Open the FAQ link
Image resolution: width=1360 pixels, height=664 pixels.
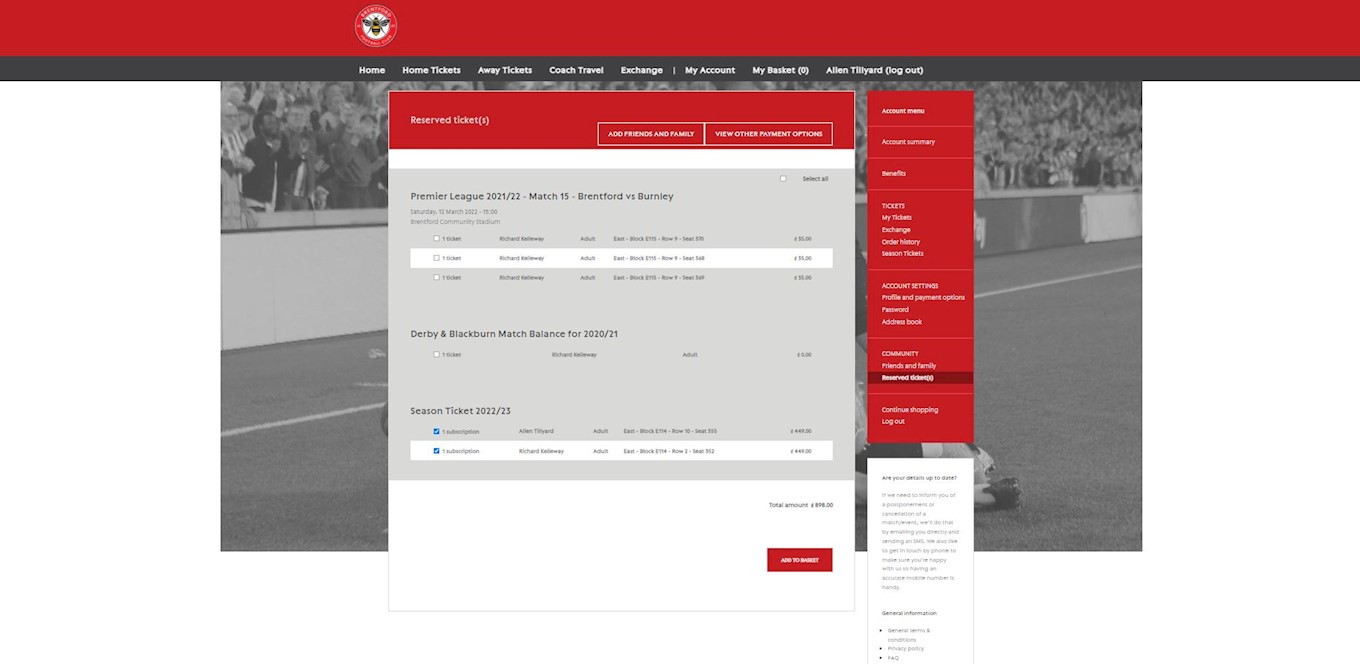coord(893,658)
